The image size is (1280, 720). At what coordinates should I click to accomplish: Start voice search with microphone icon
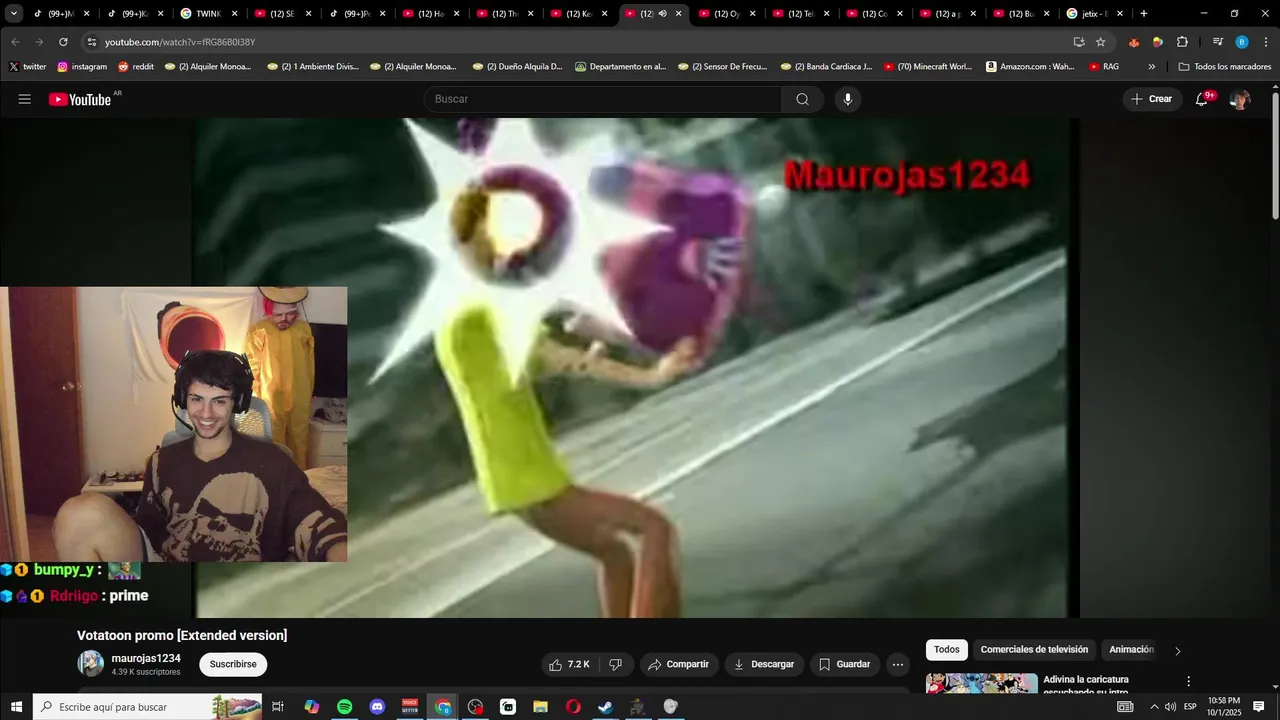point(848,99)
